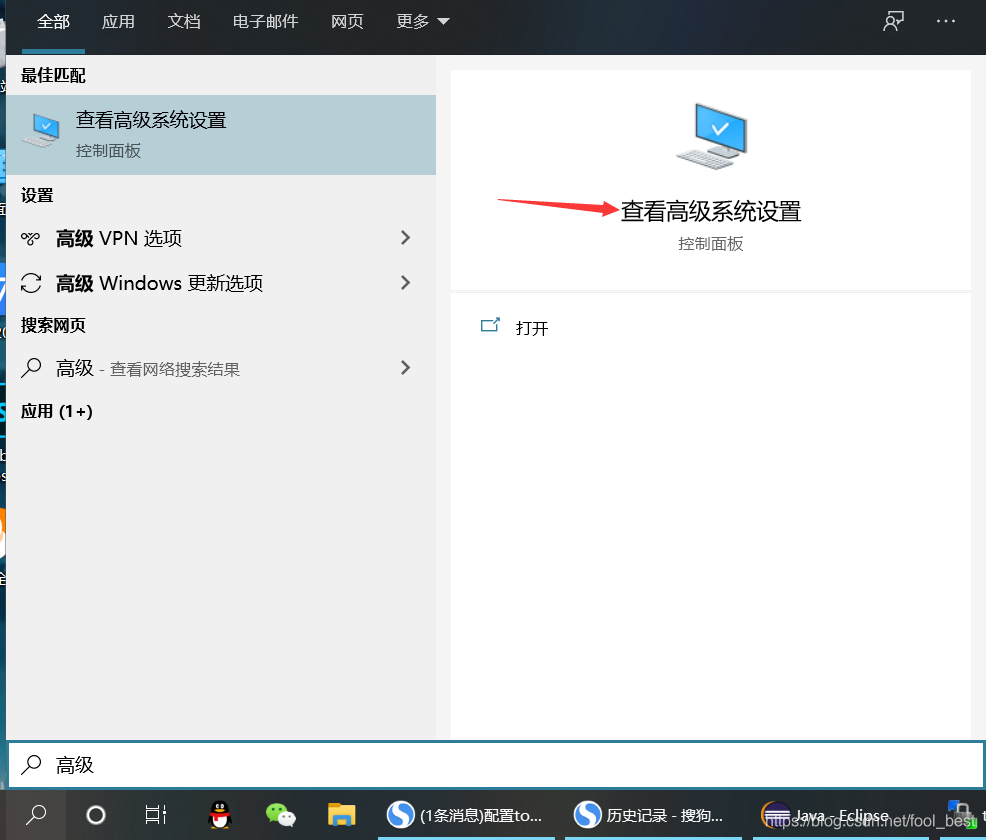
Task: Click the 搜索网页 section header
Action: tap(53, 325)
